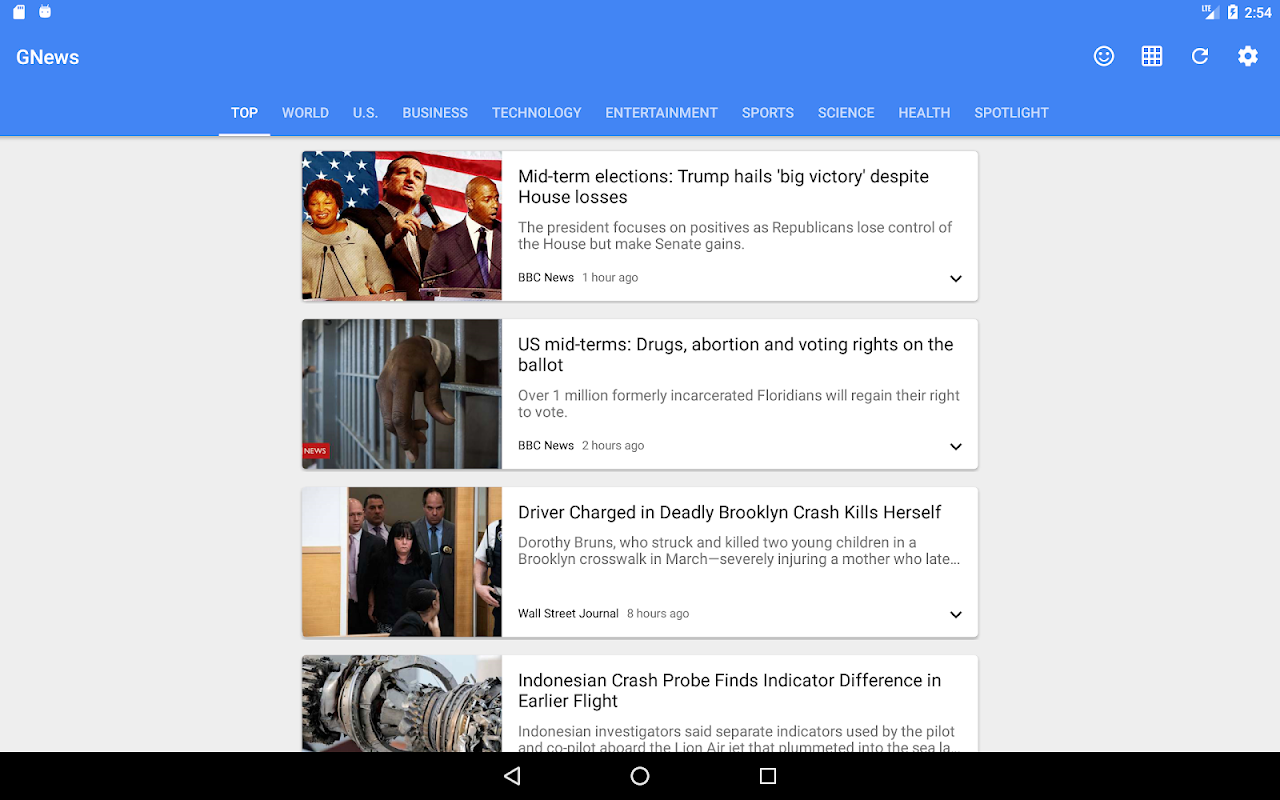This screenshot has height=800, width=1280.
Task: Tap the 2:54 clock in status bar
Action: [1258, 12]
